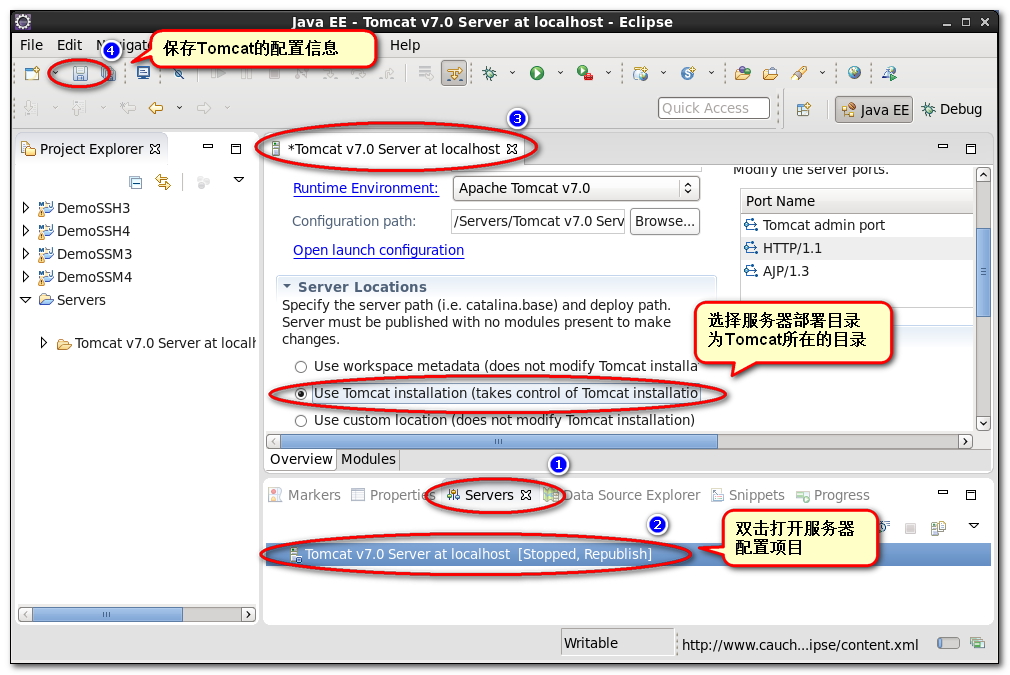The image size is (1010, 675).
Task: Maximize the server editor area
Action: pos(971,149)
